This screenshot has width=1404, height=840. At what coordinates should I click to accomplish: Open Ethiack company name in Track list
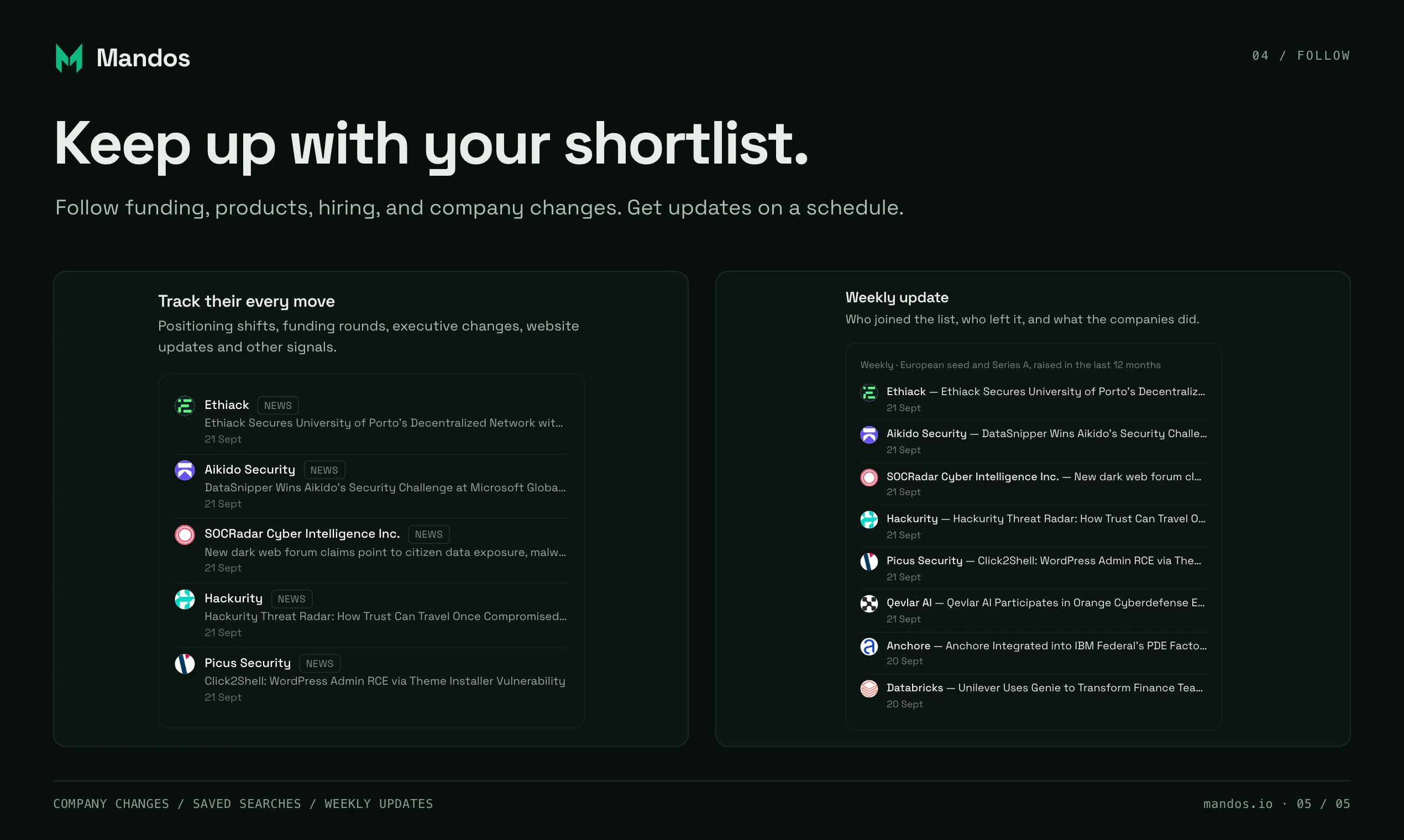[227, 405]
